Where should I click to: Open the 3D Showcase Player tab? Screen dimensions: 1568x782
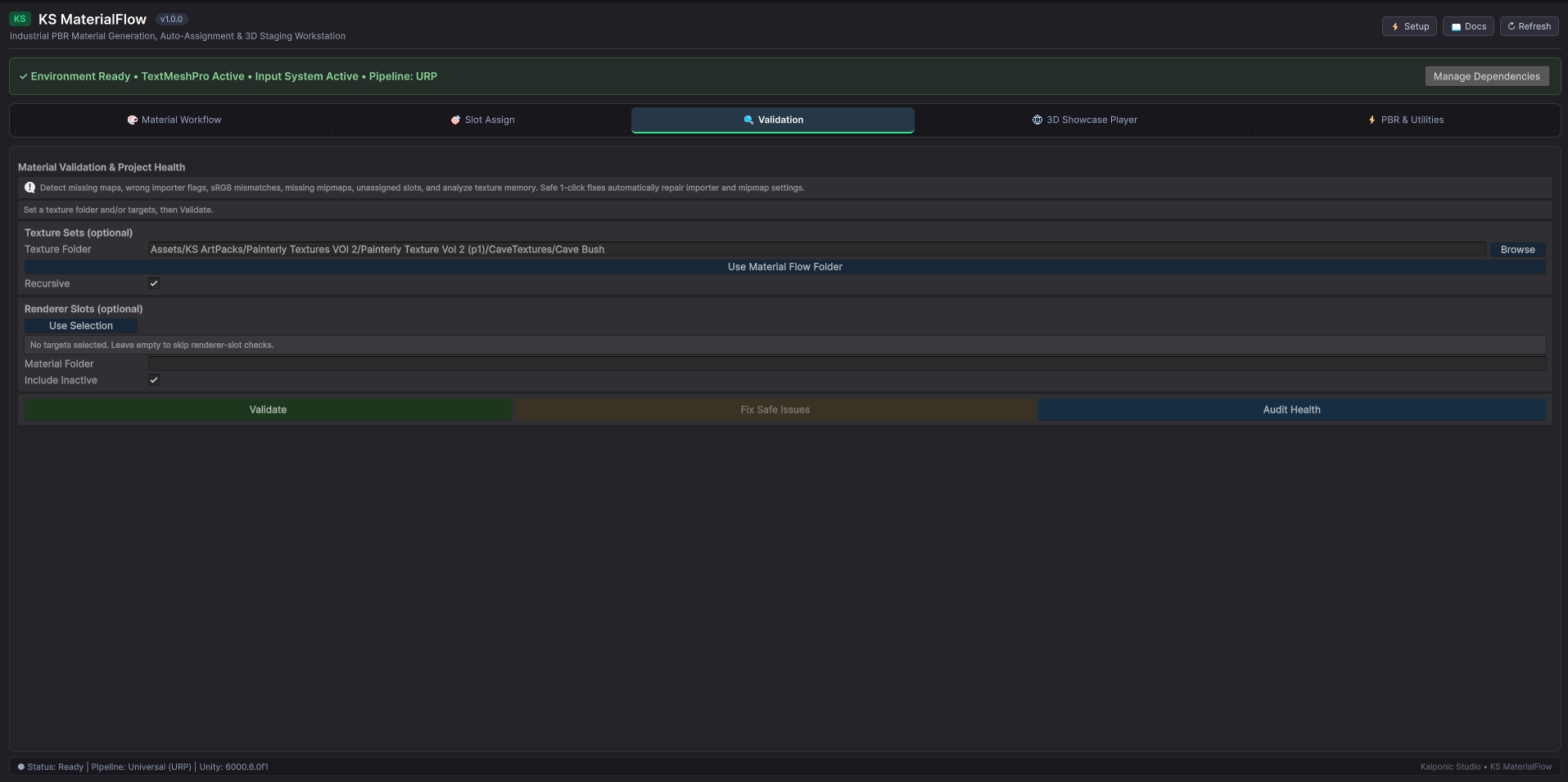pyautogui.click(x=1084, y=120)
